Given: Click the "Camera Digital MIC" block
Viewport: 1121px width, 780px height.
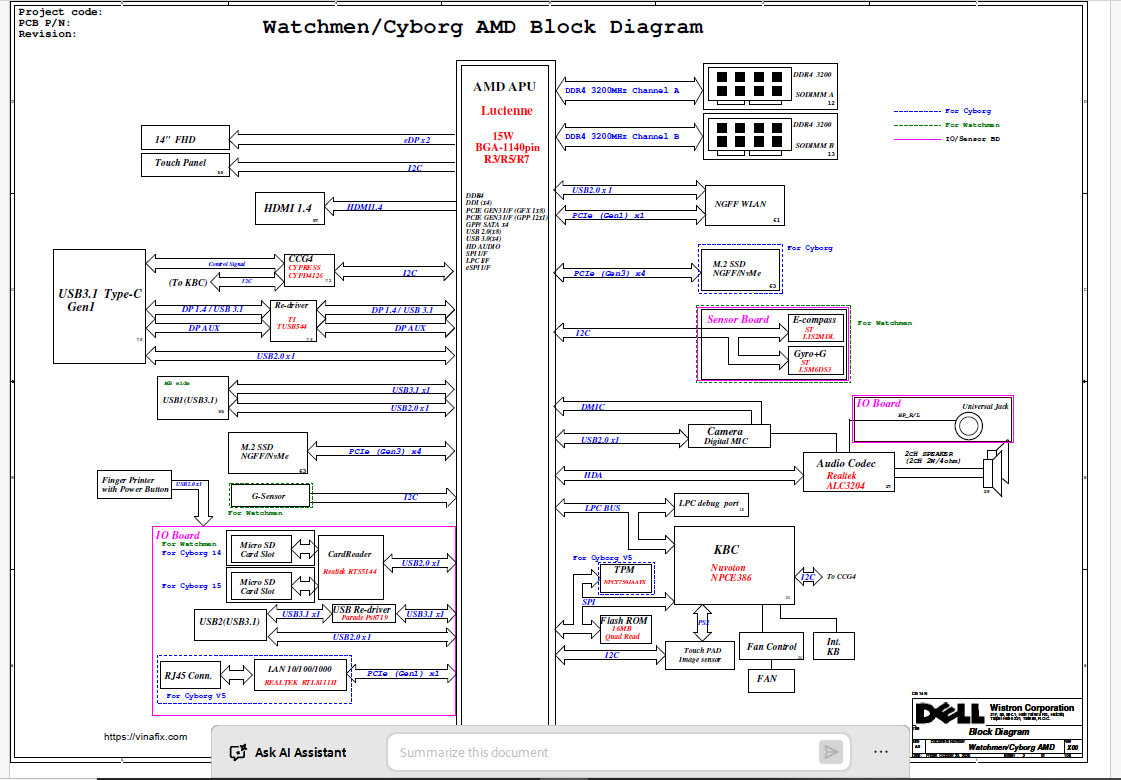Looking at the screenshot, I should pos(729,436).
